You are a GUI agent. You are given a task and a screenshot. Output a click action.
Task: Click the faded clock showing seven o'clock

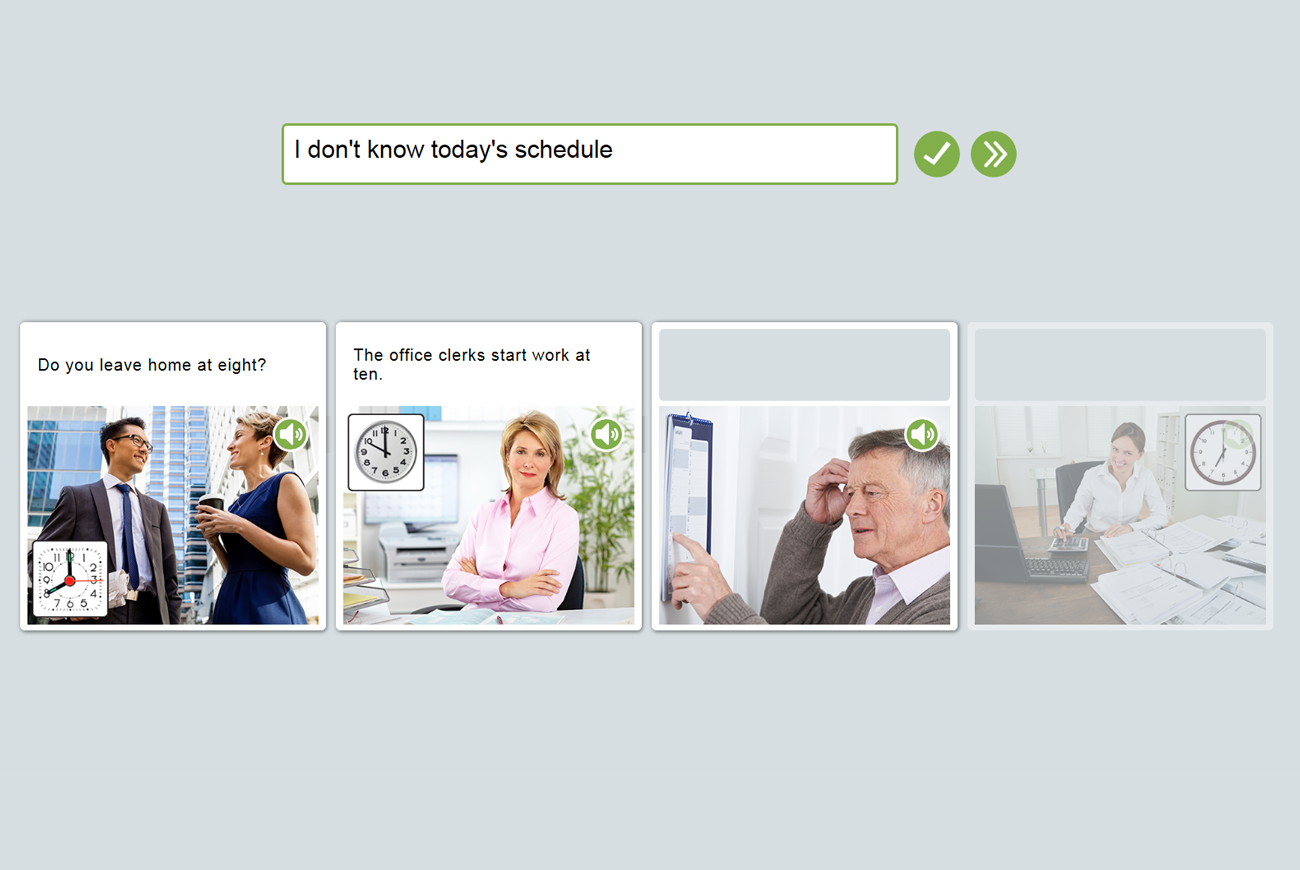click(1223, 452)
